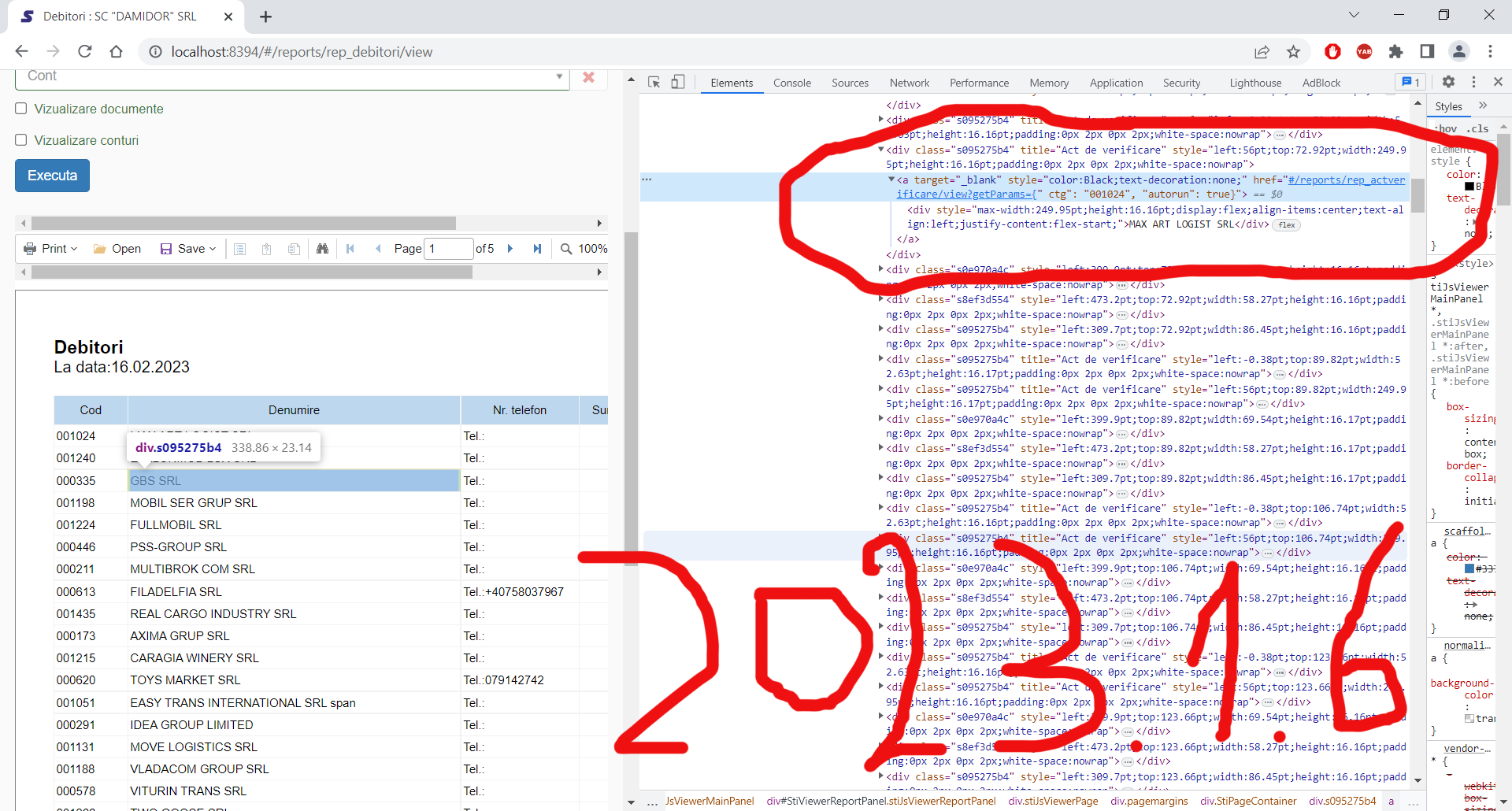Click the copy pages icon in viewer toolbar
The width and height of the screenshot is (1512, 811).
click(x=294, y=249)
